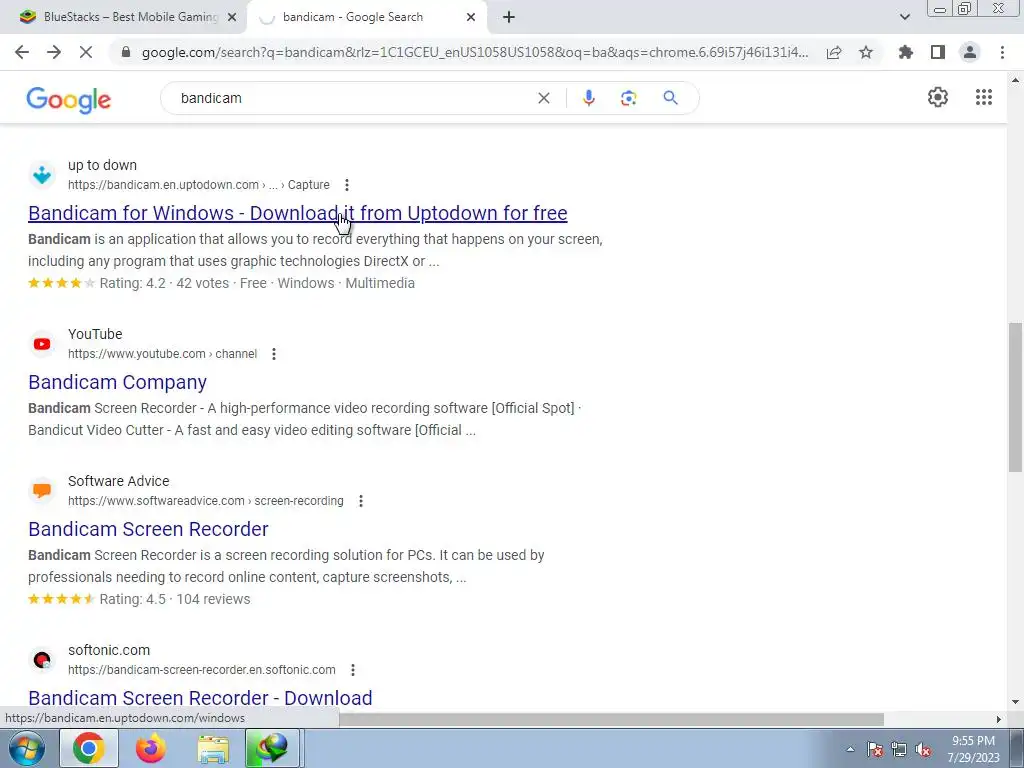Open Internet Download Manager taskbar icon
This screenshot has height=768, width=1024.
click(272, 748)
